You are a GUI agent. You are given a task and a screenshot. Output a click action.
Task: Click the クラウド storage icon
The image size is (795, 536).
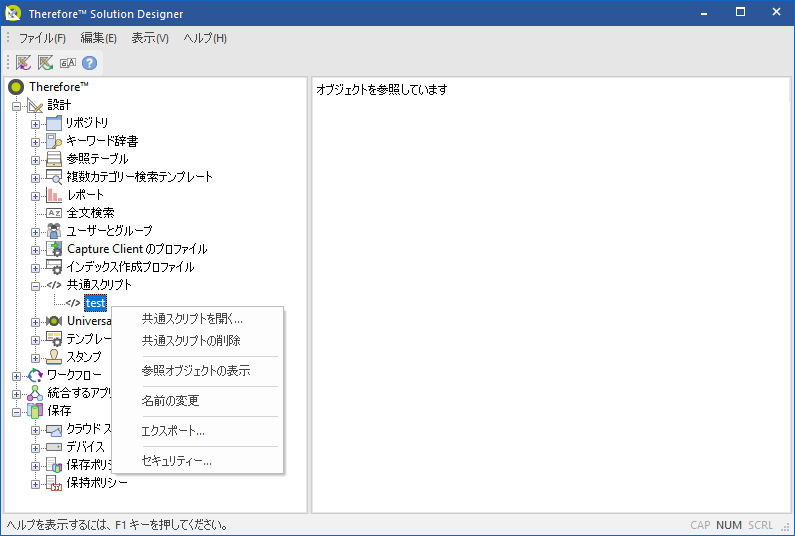coord(54,430)
